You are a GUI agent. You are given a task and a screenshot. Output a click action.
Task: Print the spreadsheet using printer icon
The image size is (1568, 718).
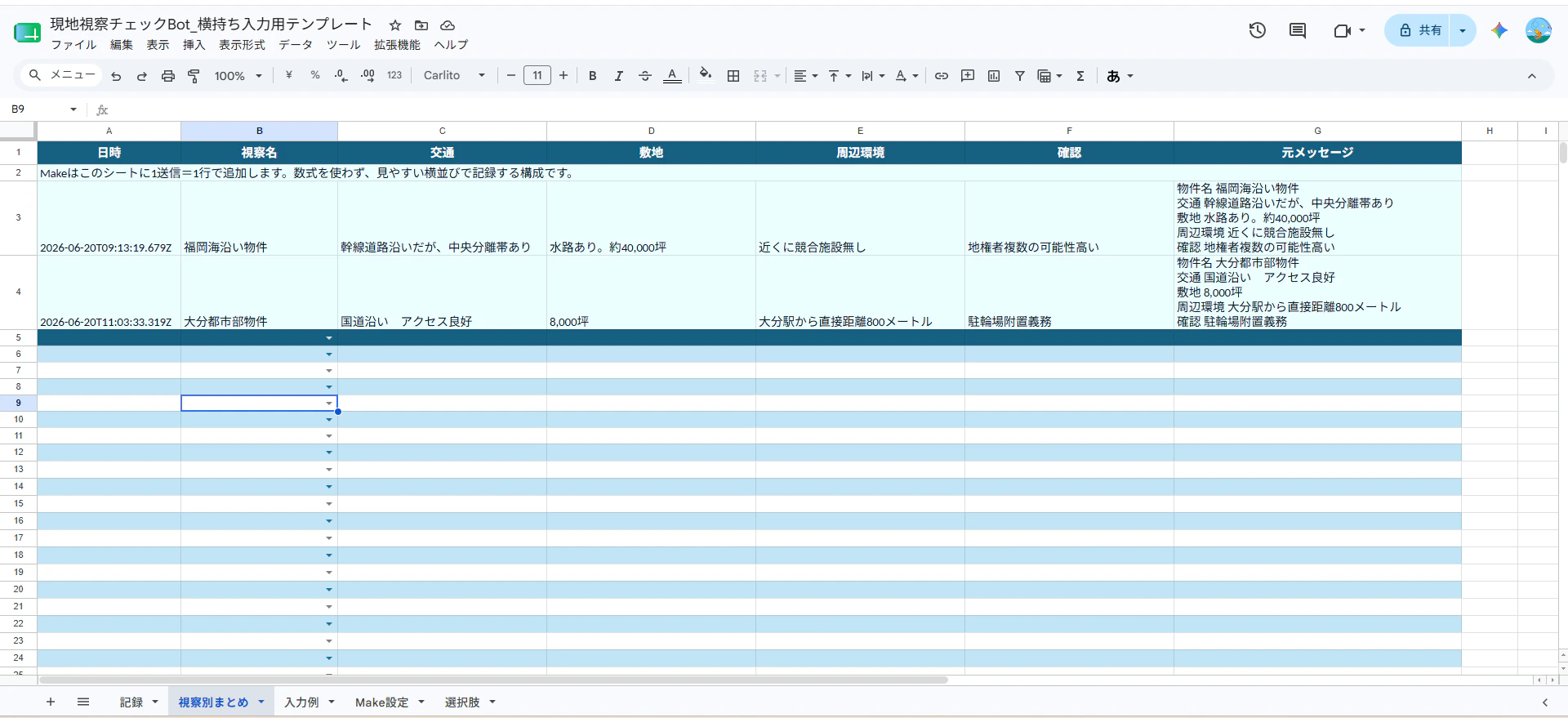tap(168, 76)
